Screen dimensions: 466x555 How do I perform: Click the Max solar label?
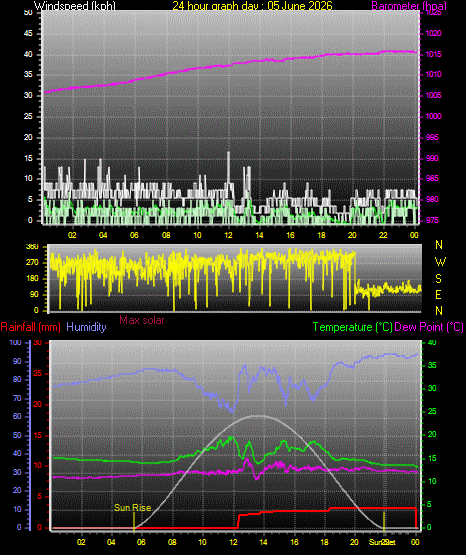tap(142, 320)
